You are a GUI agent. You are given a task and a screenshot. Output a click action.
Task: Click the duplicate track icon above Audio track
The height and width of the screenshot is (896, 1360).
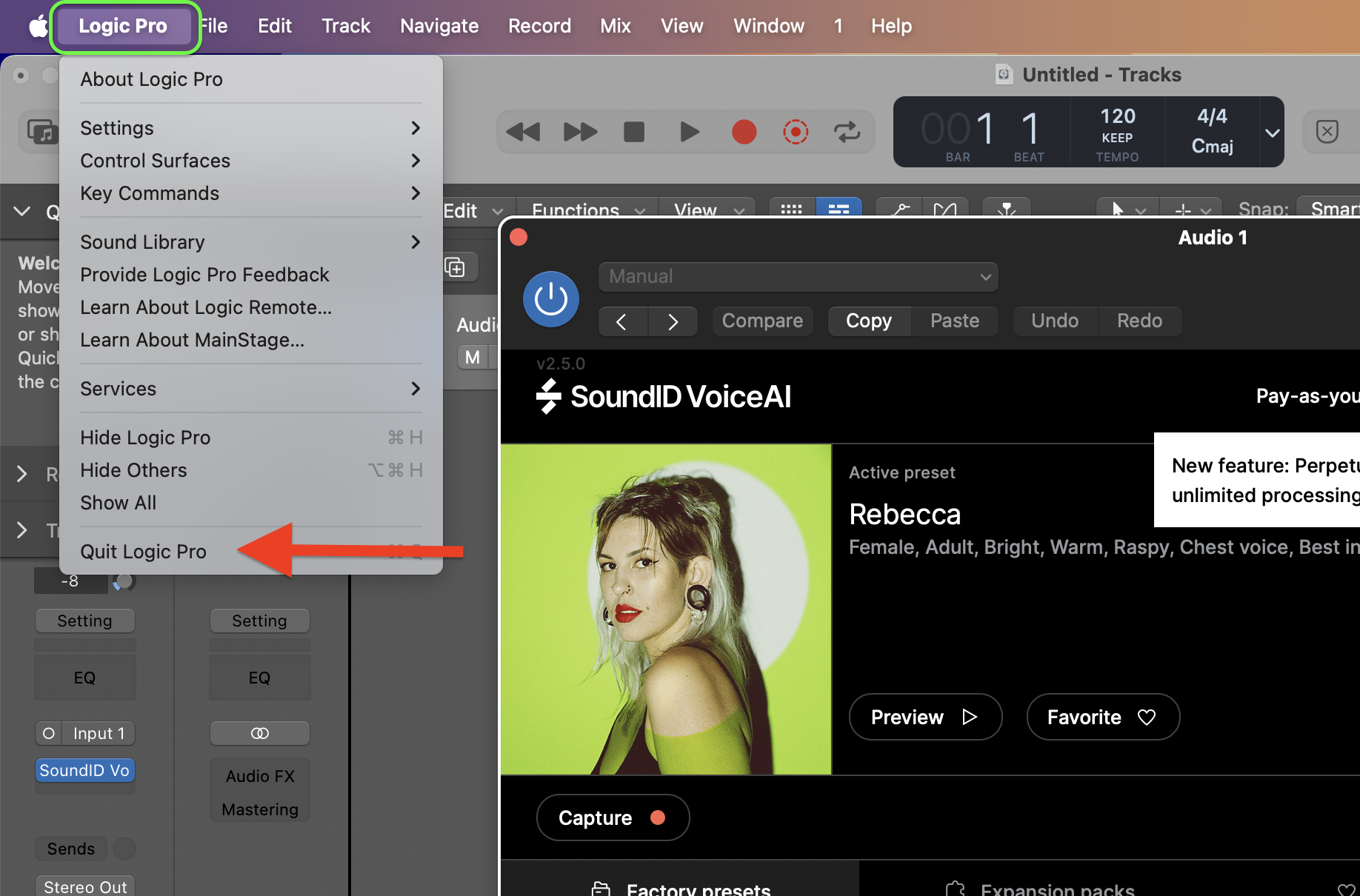(455, 267)
